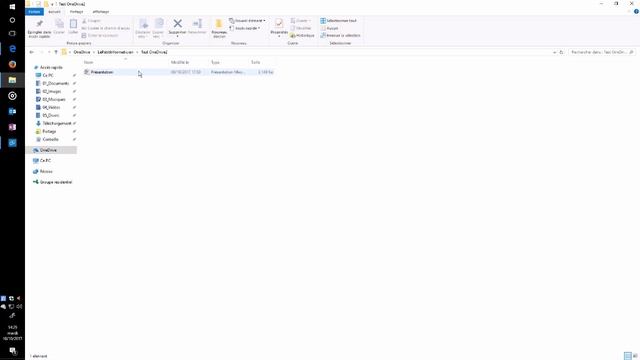Click the search box in Explorer

[602, 52]
